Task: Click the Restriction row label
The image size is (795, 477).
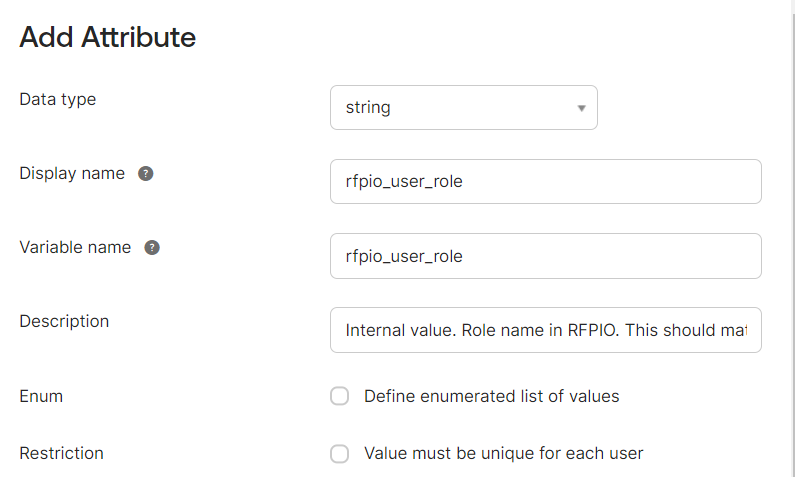Action: 61,453
